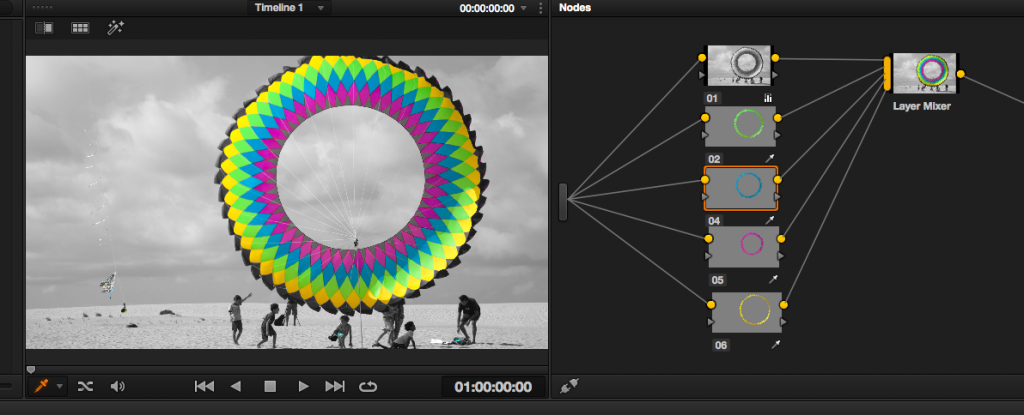Screen dimensions: 1024x415
Task: Click node 01 RGB input dot
Action: click(x=702, y=58)
